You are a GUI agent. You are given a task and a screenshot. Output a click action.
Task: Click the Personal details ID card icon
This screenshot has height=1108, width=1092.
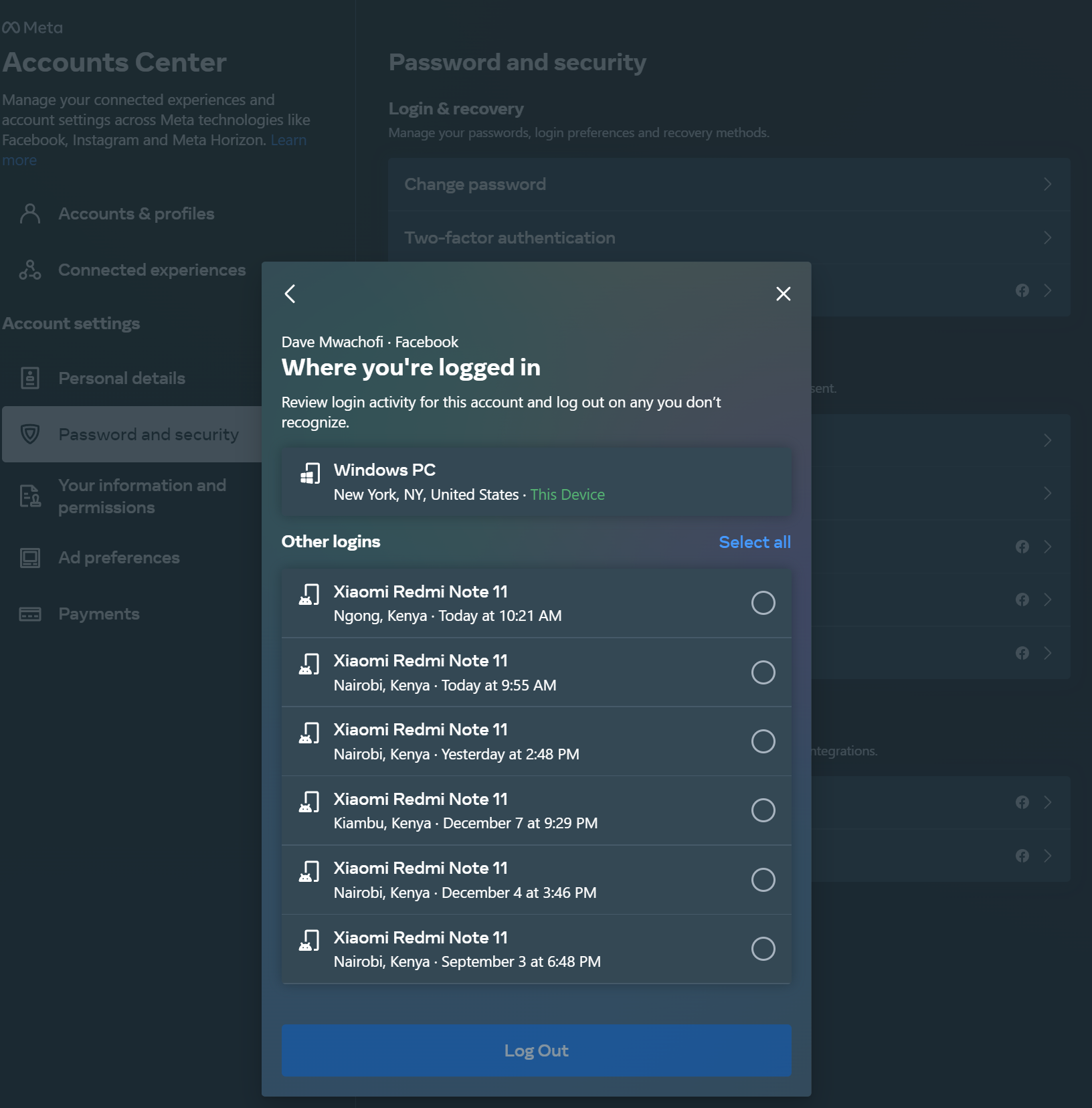point(30,378)
